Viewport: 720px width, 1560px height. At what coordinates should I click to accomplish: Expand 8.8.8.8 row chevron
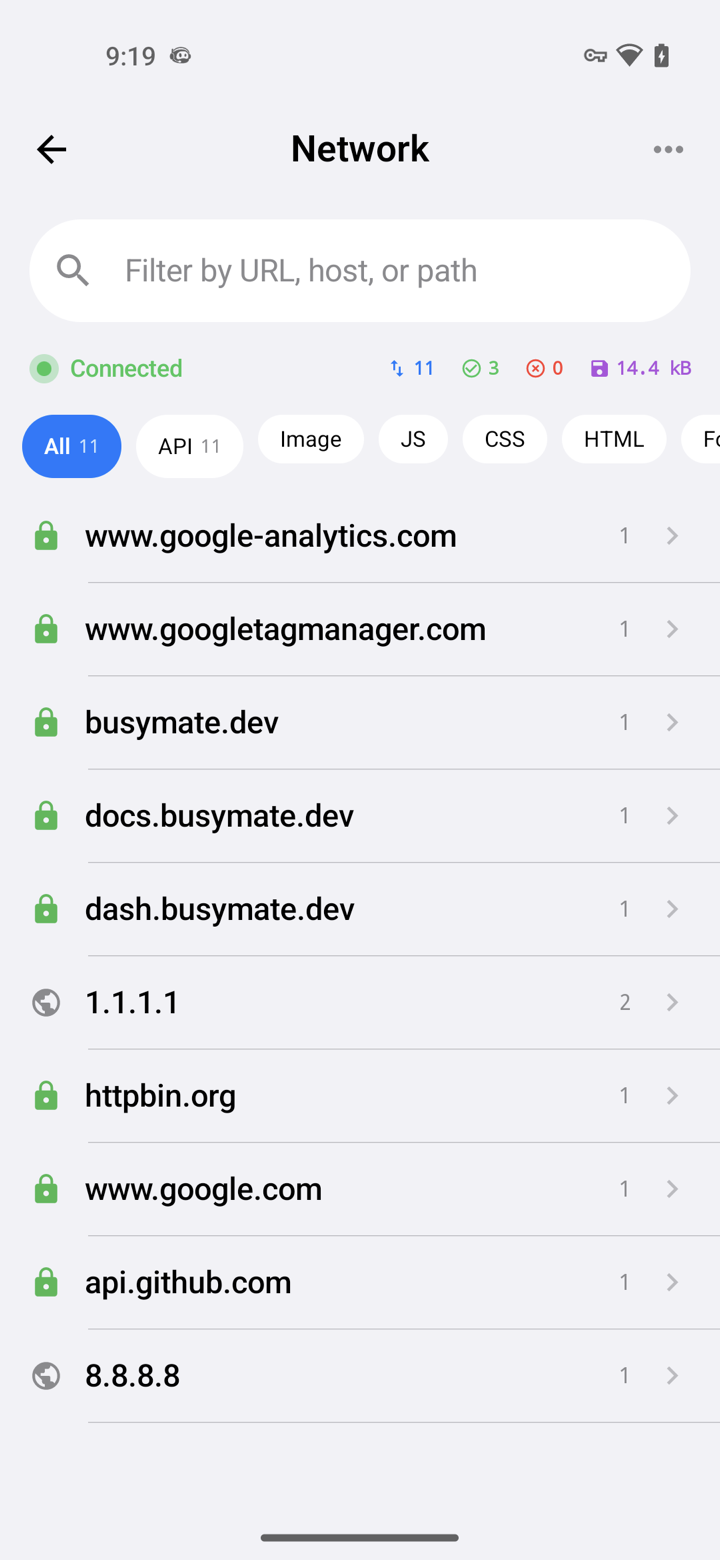click(x=672, y=1376)
